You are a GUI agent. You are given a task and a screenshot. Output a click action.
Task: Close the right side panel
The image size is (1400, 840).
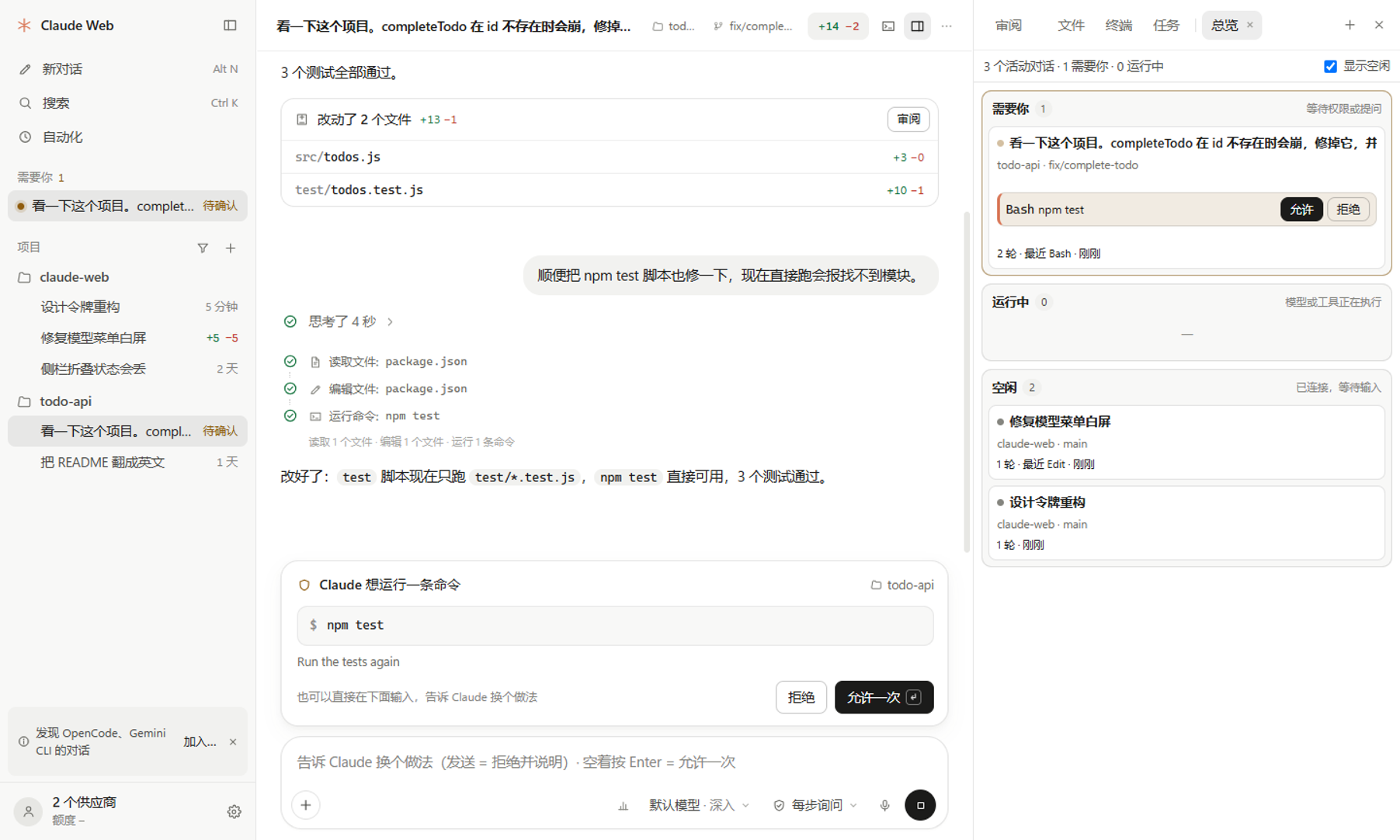[x=1379, y=26]
